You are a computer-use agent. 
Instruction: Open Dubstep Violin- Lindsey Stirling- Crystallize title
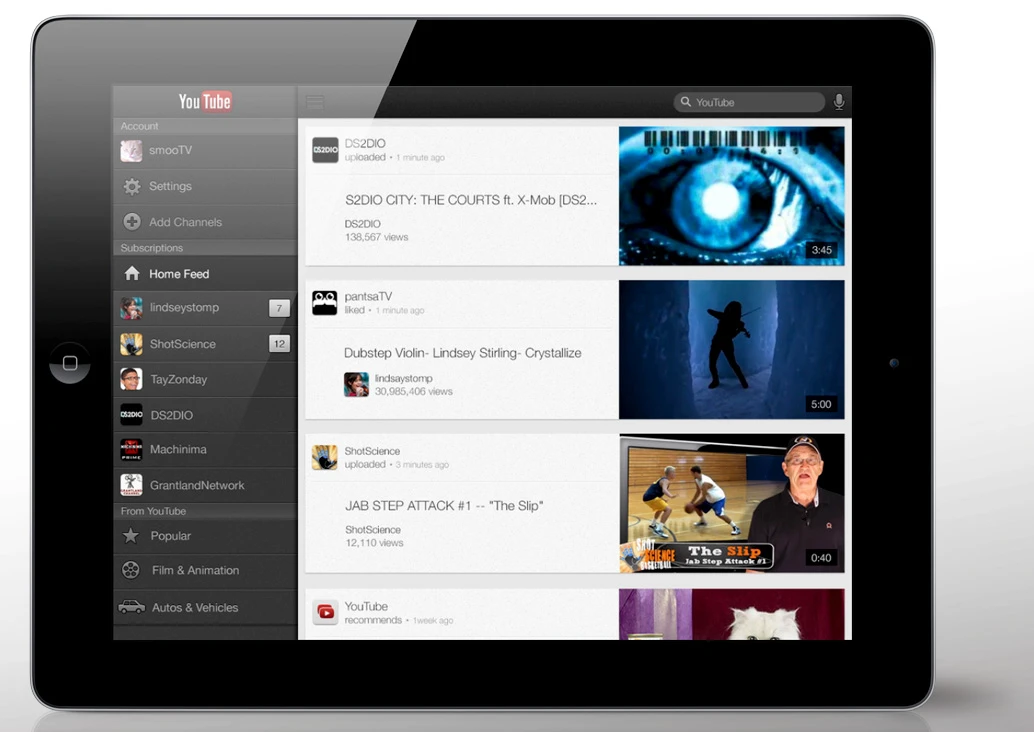462,353
